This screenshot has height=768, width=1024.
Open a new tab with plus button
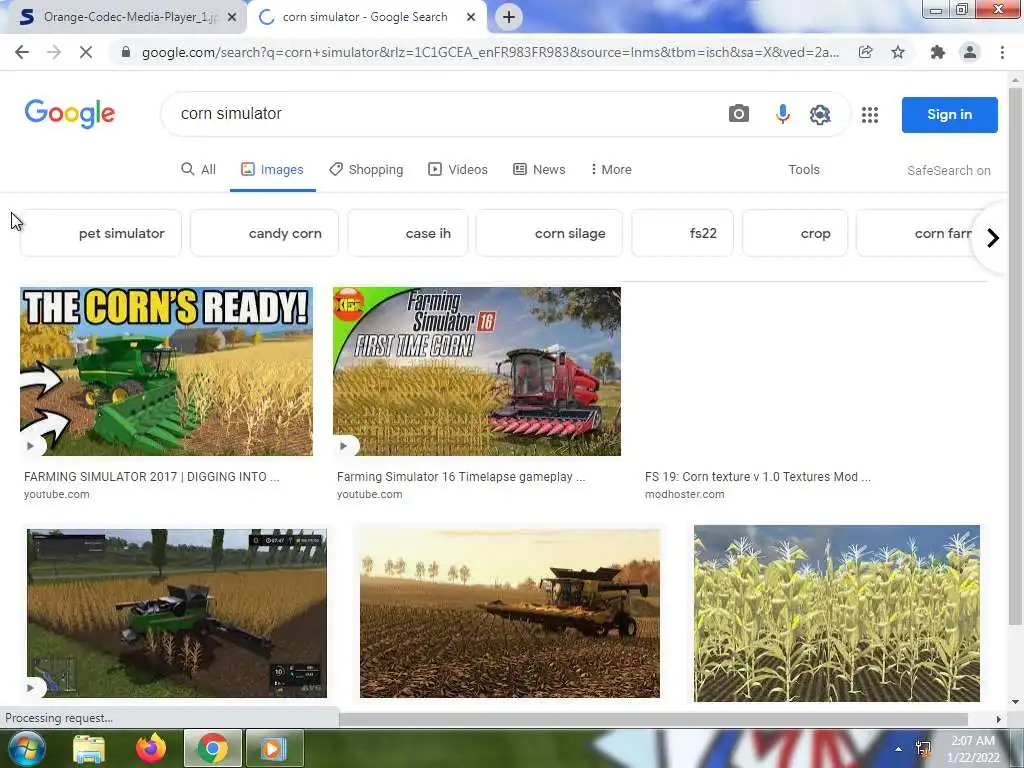click(509, 17)
